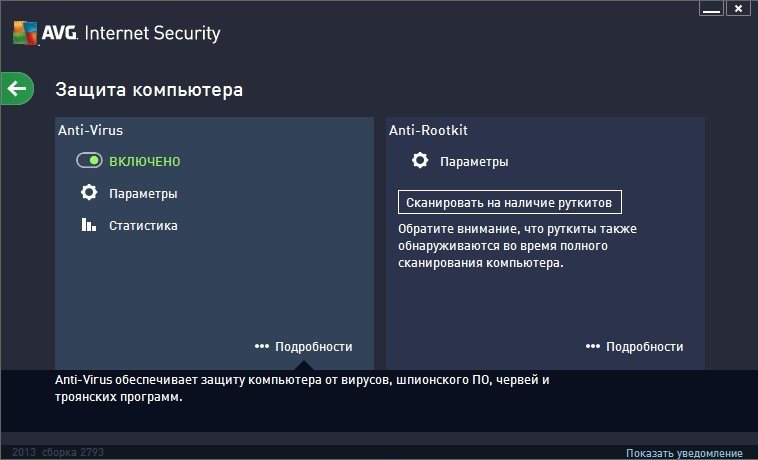Screen dimensions: 758x460
Task: Click the gear icon in the Anti-Rootkit panel
Action: click(420, 160)
